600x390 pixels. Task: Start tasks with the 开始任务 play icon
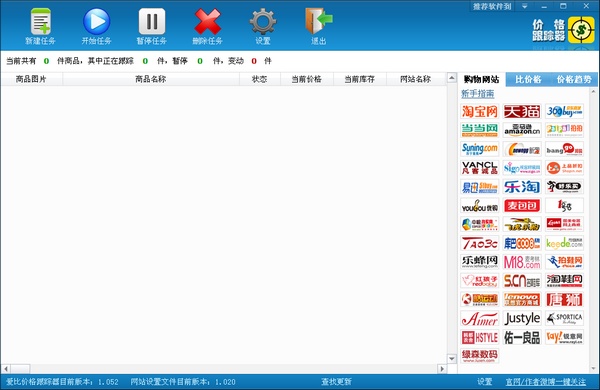coord(96,22)
